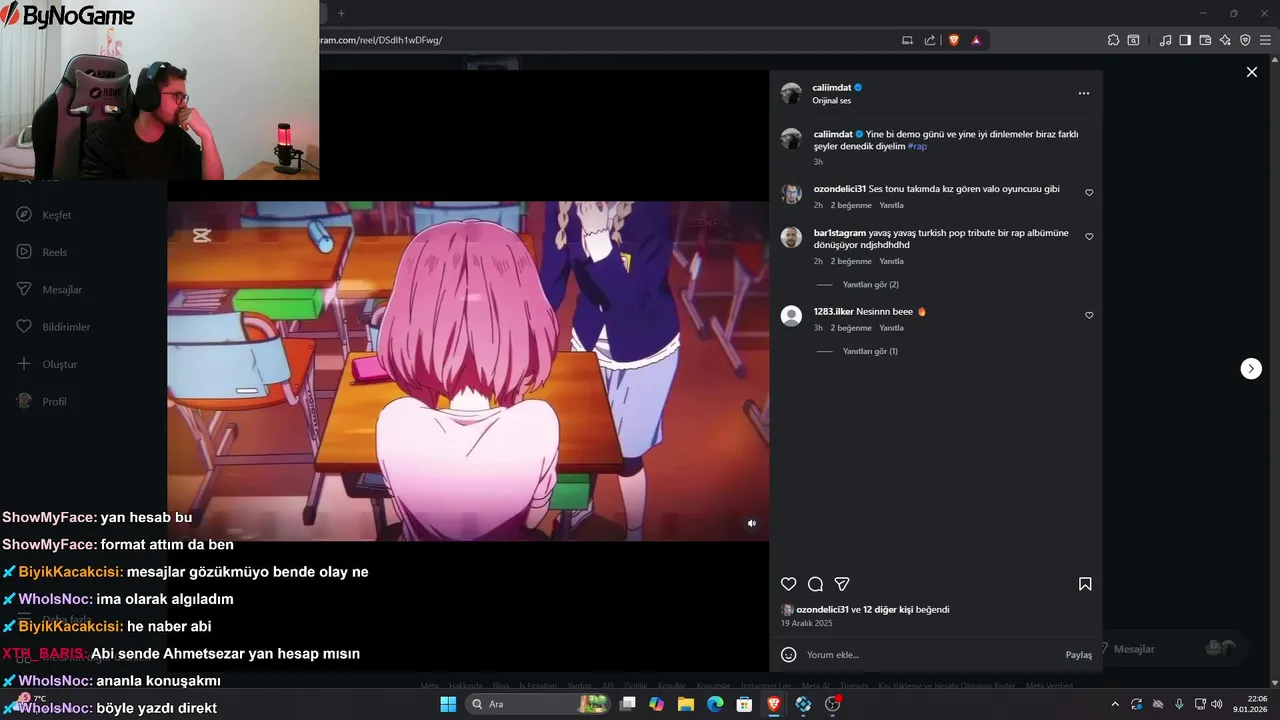The image size is (1280, 720).
Task: Open 1283.ilker commenter username
Action: coord(834,312)
